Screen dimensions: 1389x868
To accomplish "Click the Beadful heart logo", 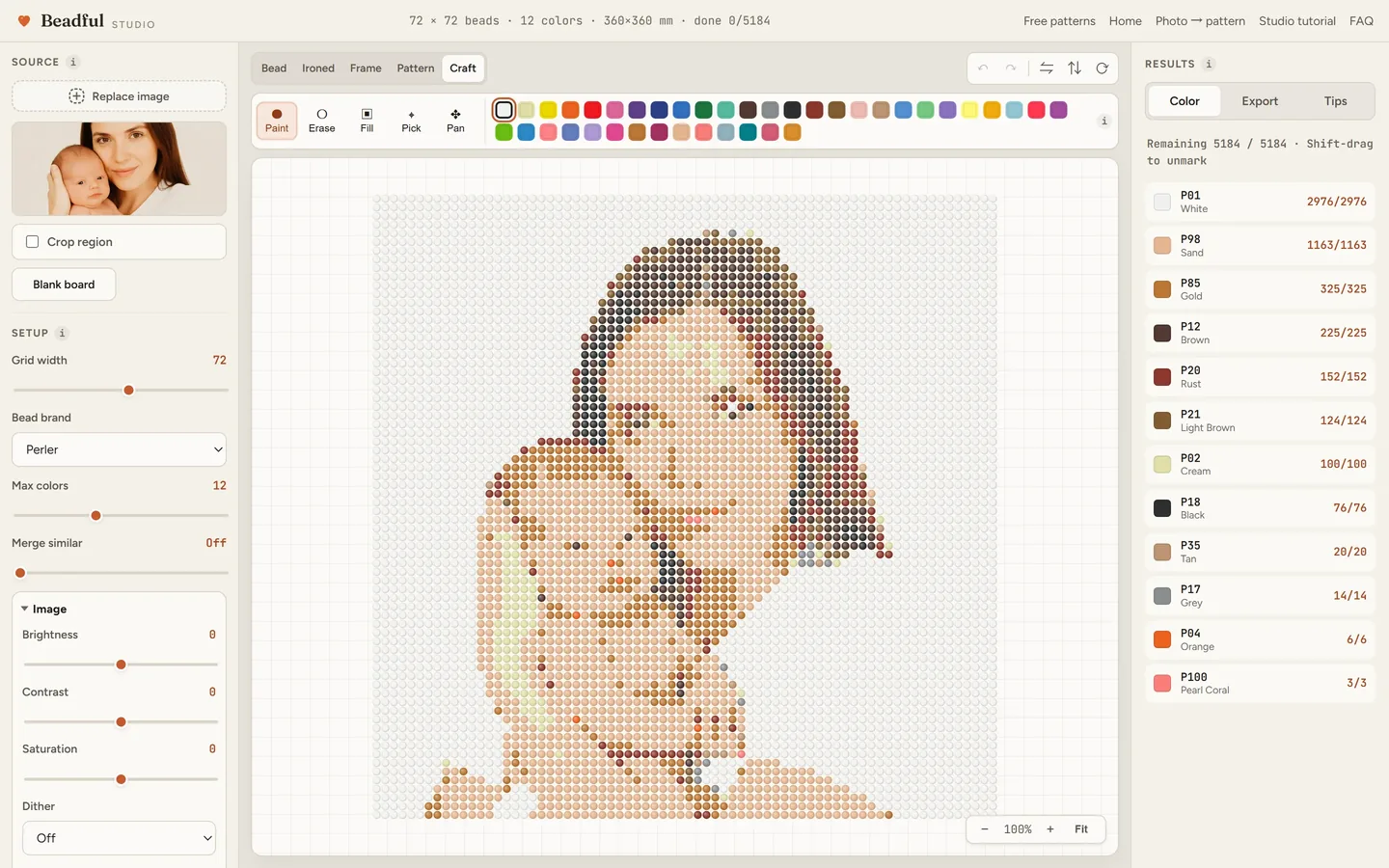I will pyautogui.click(x=24, y=20).
